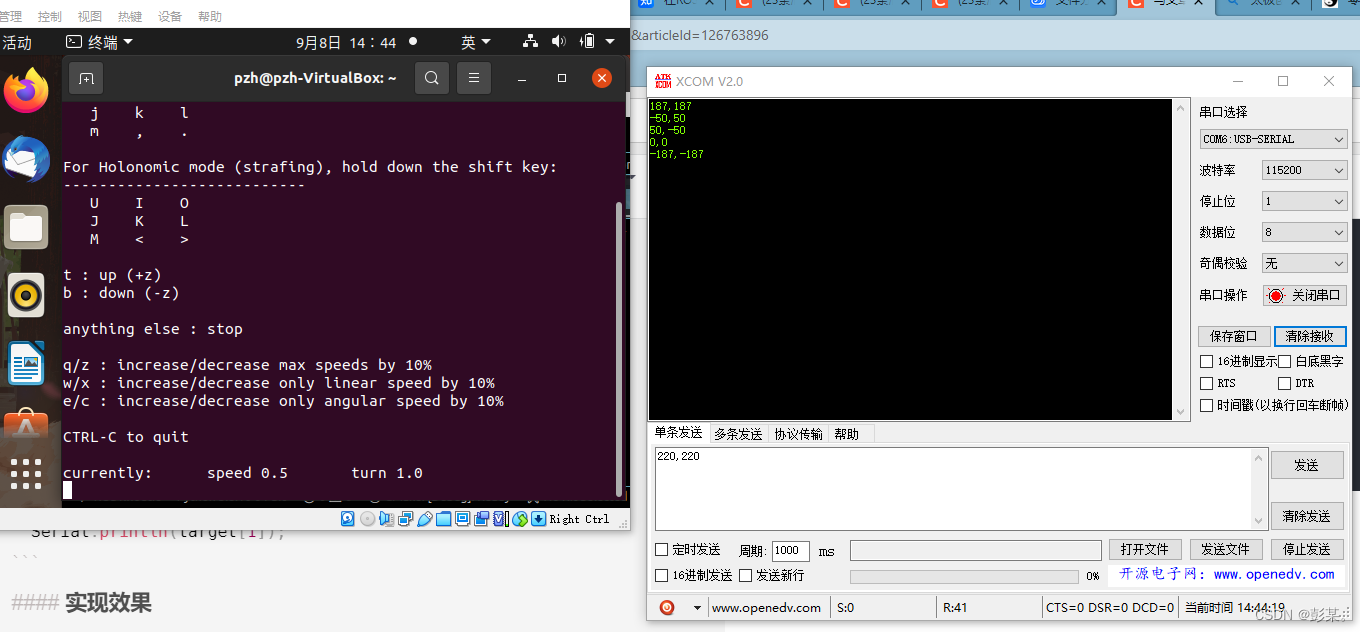The width and height of the screenshot is (1360, 632).
Task: Click the VirtualBox audio status icon
Action: [x=386, y=519]
